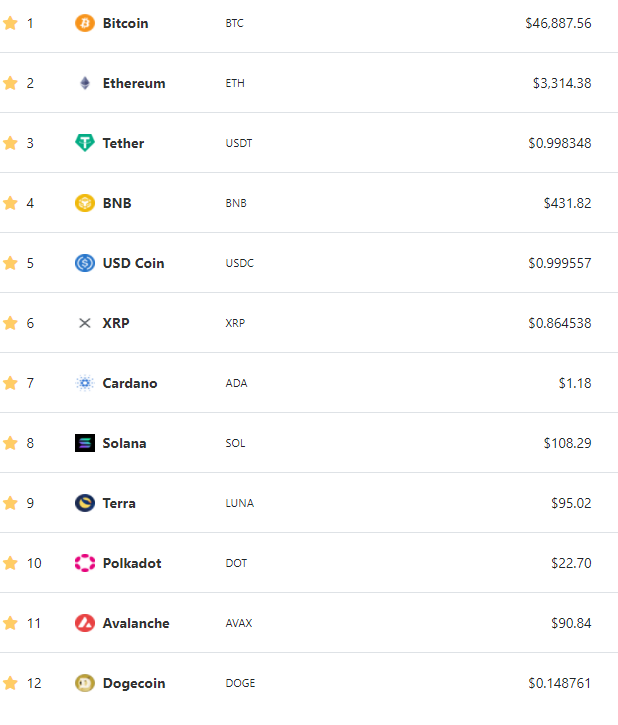The image size is (618, 725).
Task: Open the Ethereum coin page link
Action: [x=134, y=83]
